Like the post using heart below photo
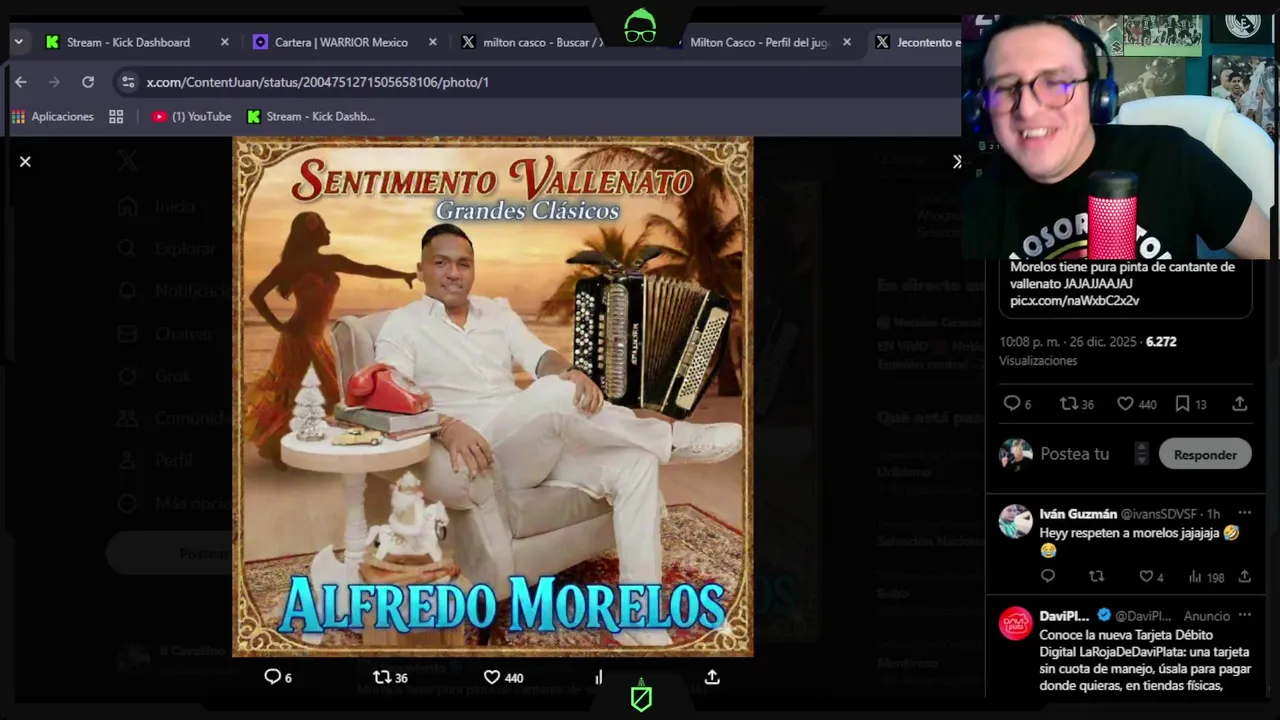The image size is (1280, 720). tap(492, 677)
